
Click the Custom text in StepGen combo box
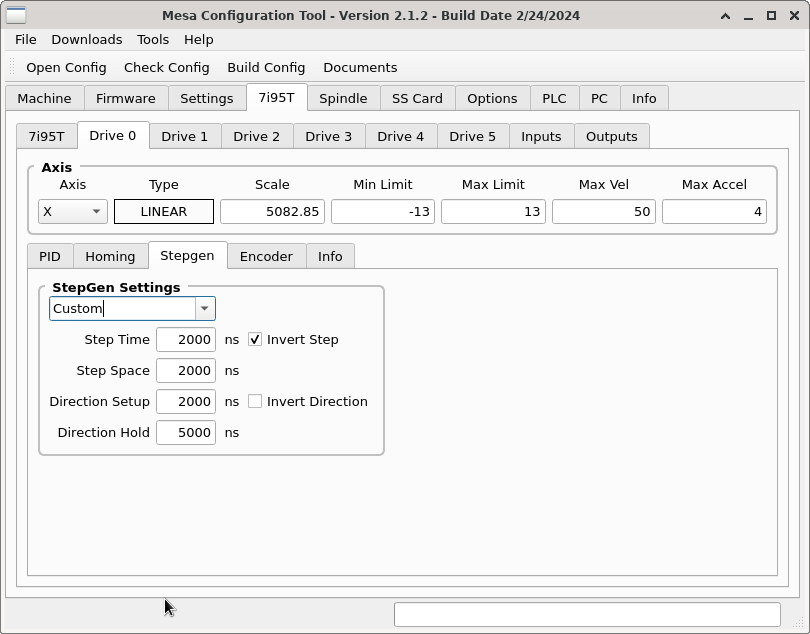(77, 308)
